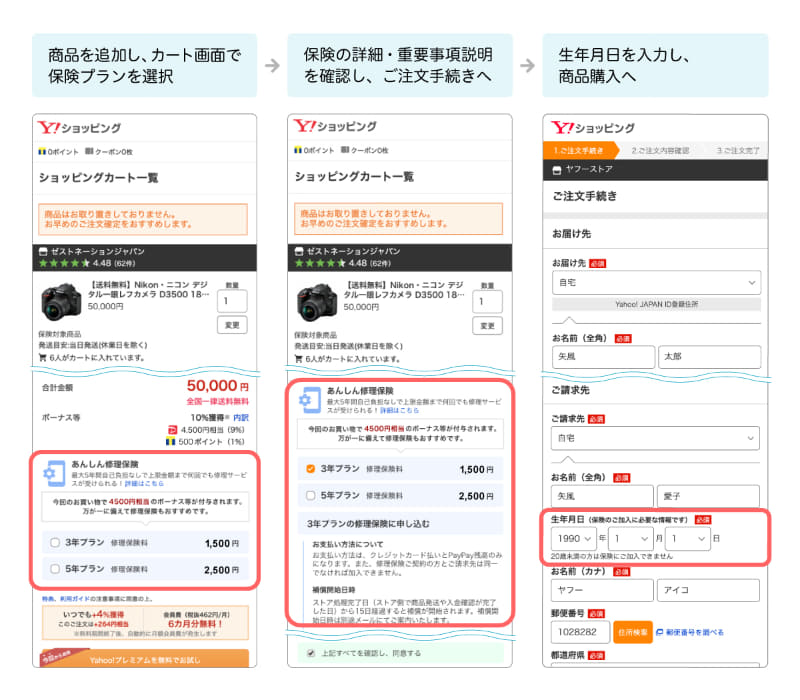Click the coupon icon in the left cart screen
Screen dimensions: 800x700
point(88,151)
